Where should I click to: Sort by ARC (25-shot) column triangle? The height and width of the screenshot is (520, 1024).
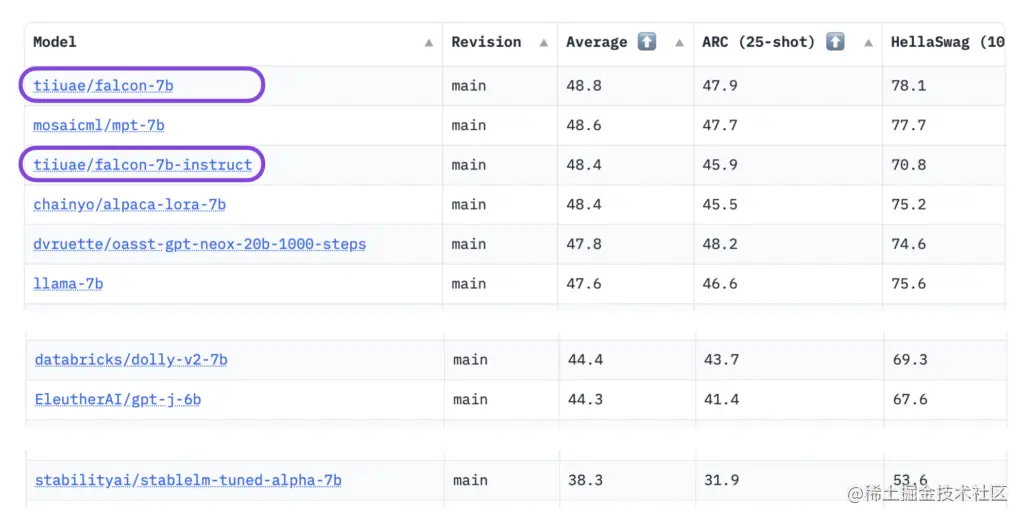click(x=868, y=43)
